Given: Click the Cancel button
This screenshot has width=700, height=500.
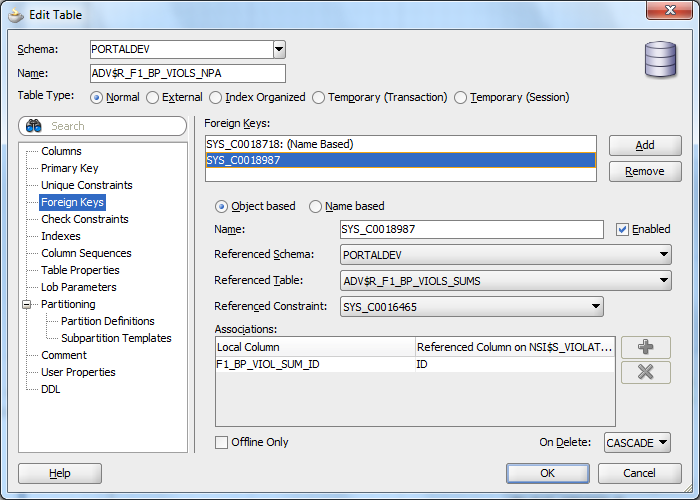Looking at the screenshot, I should point(639,473).
